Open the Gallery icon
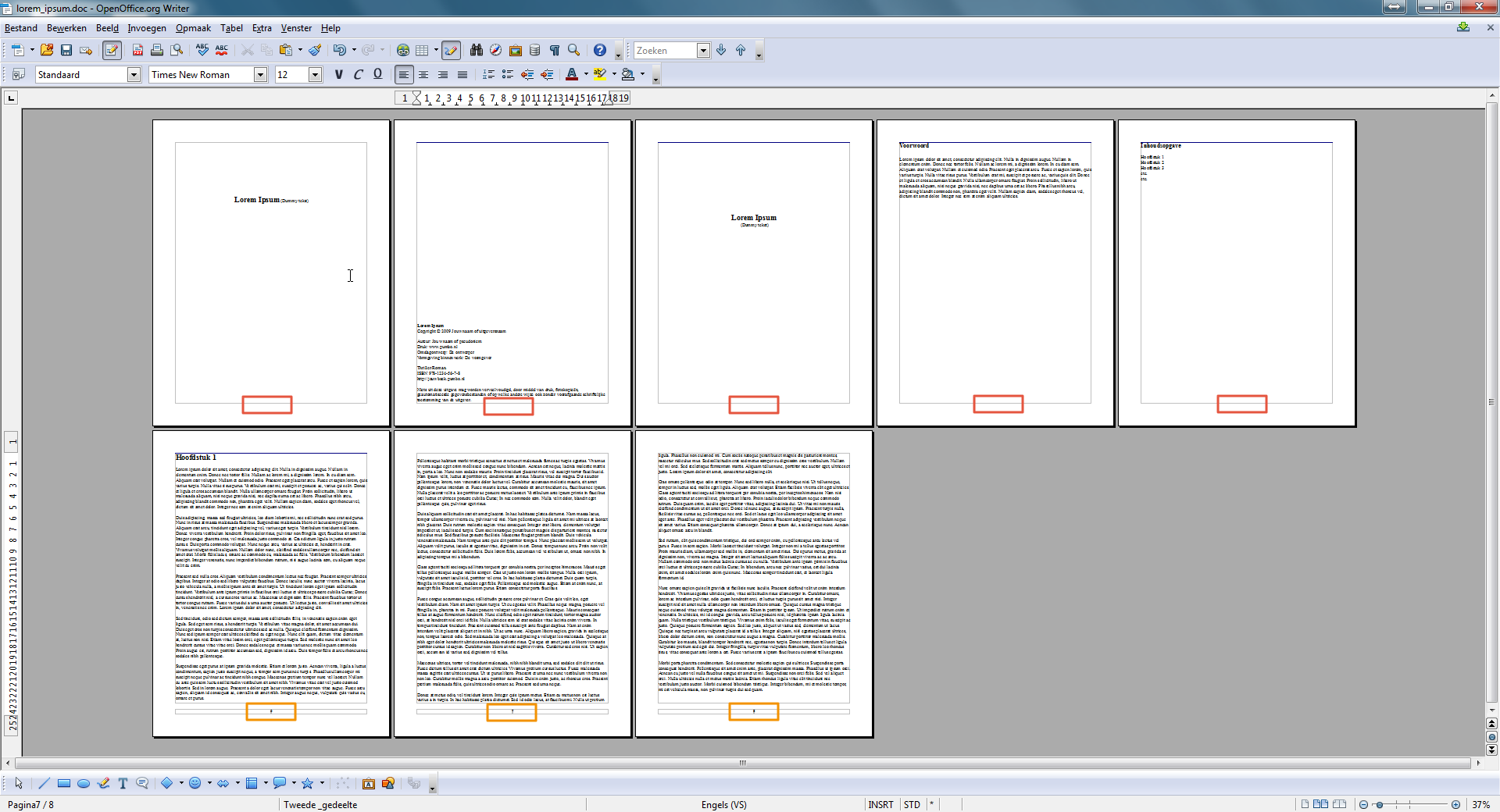The image size is (1500, 812). (516, 50)
